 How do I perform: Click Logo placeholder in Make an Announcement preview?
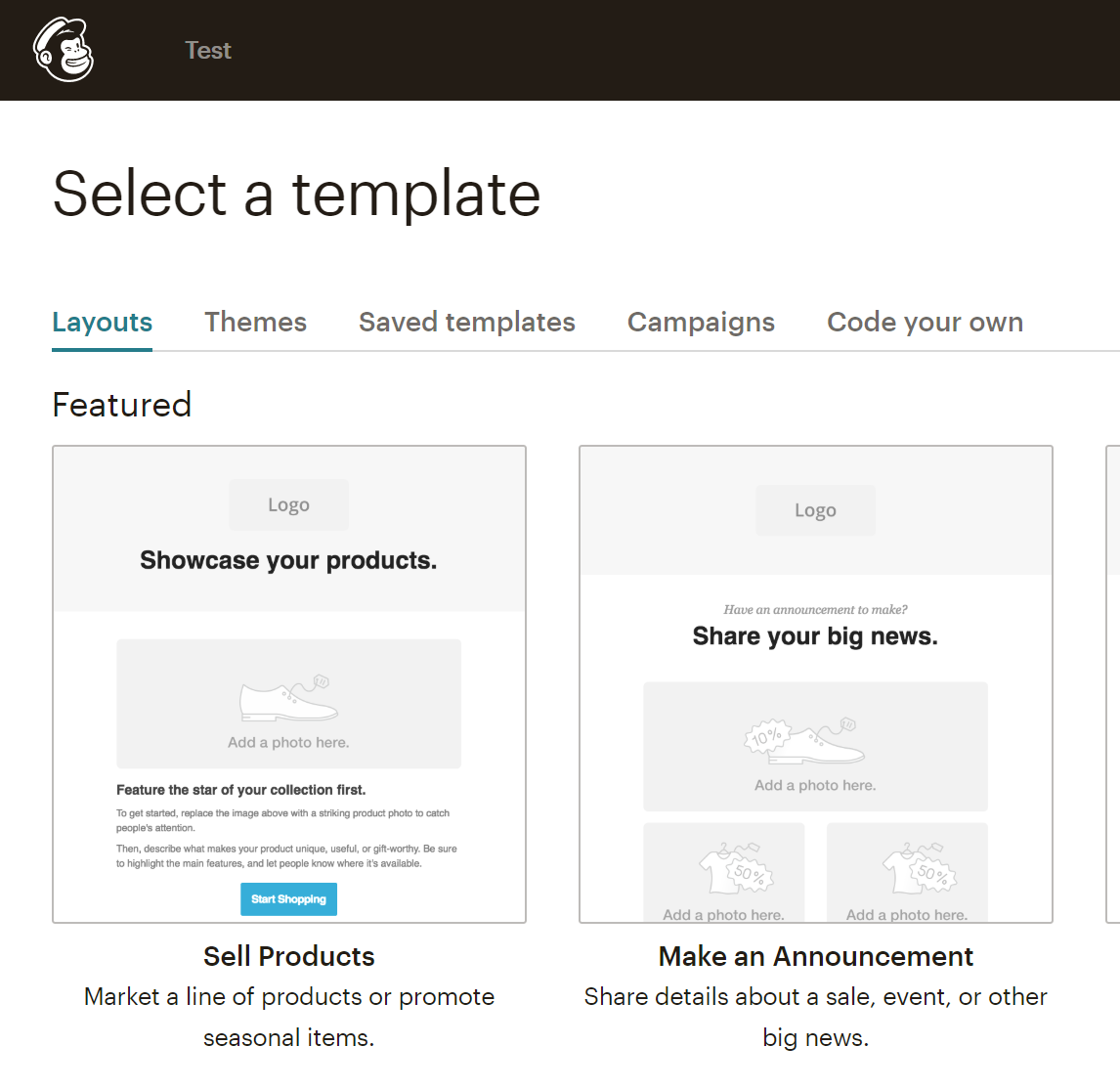coord(815,510)
